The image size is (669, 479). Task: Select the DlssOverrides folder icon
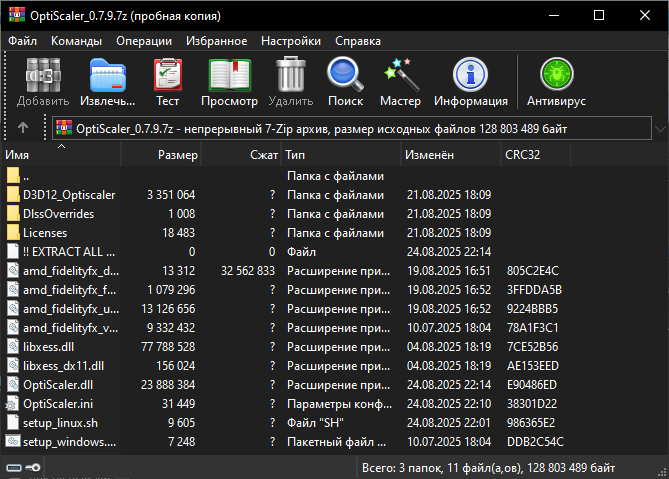coord(13,213)
